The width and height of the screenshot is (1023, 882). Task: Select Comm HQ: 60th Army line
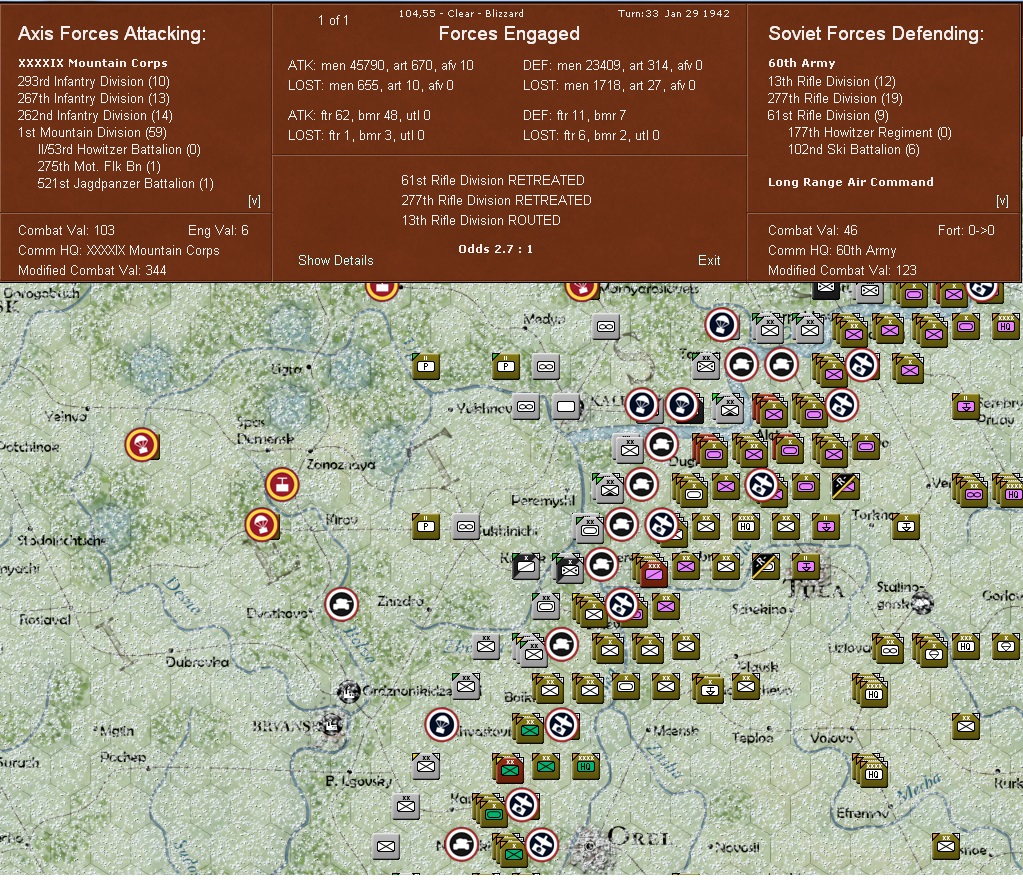click(x=832, y=251)
